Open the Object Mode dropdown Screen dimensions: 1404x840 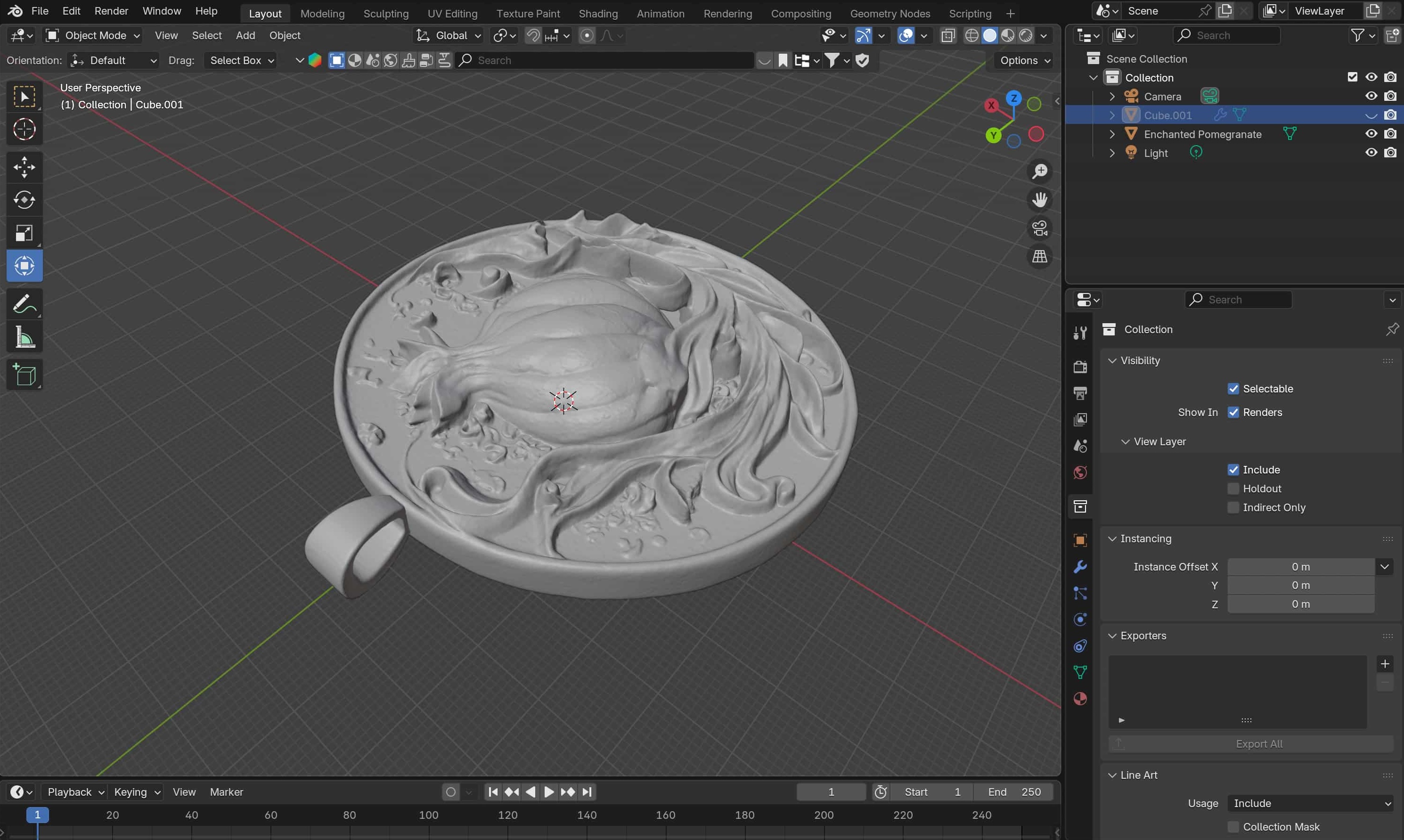(x=93, y=36)
